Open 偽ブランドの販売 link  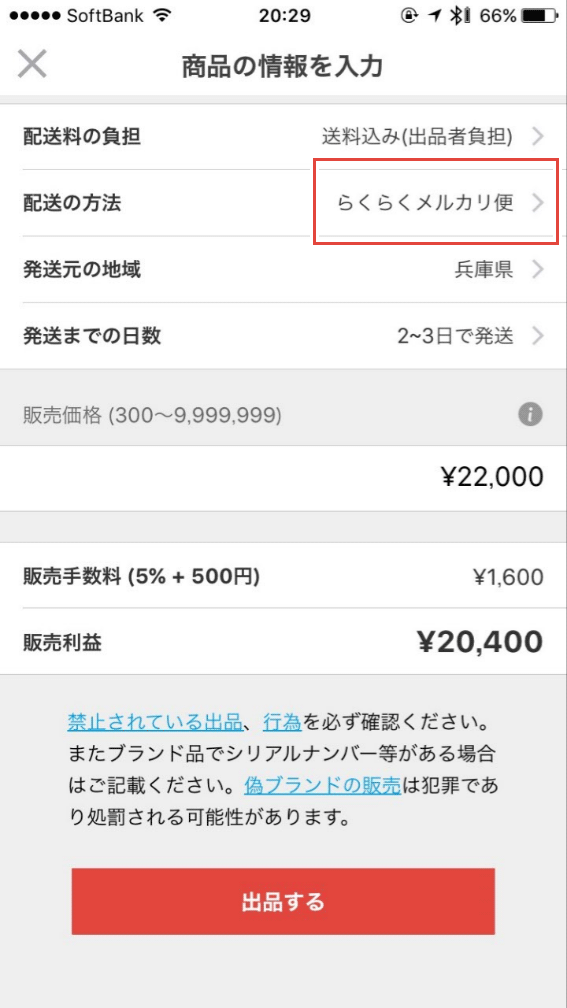(x=323, y=785)
